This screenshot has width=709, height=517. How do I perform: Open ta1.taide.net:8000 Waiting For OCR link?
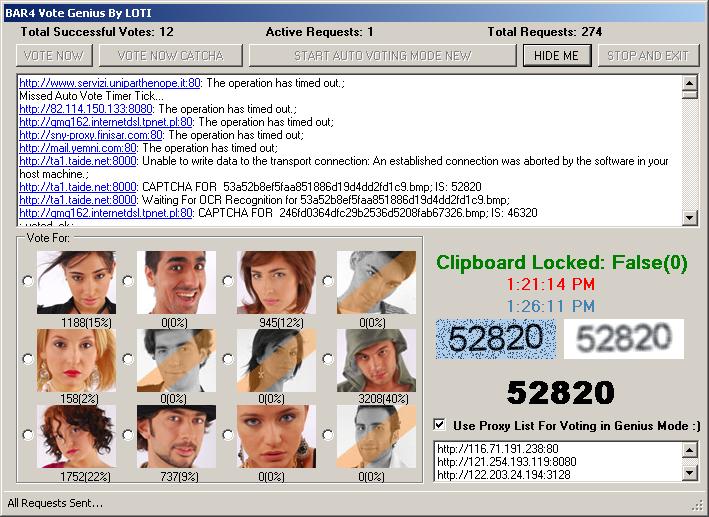click(x=77, y=200)
